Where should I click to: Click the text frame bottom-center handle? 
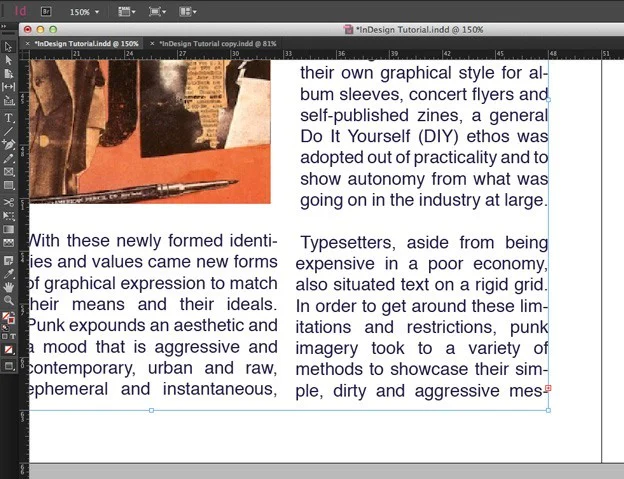click(151, 410)
